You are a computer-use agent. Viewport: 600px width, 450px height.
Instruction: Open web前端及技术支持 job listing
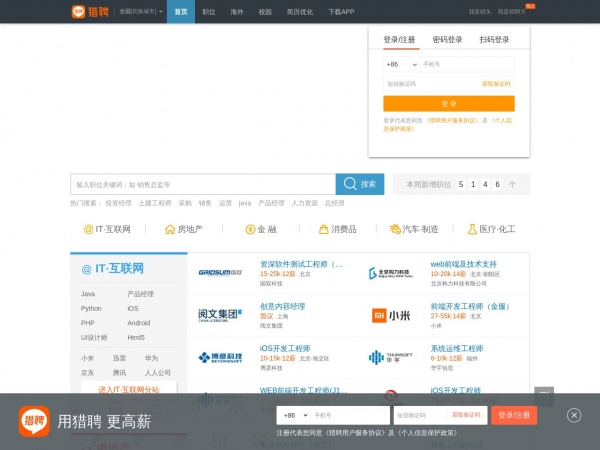(463, 264)
